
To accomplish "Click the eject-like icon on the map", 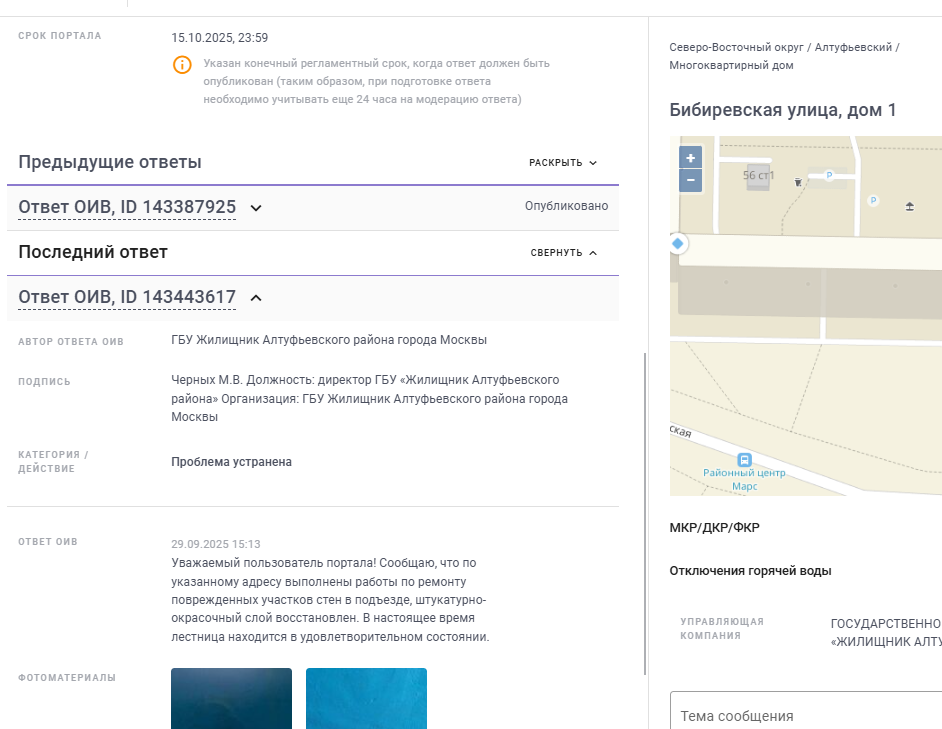I will coord(910,207).
